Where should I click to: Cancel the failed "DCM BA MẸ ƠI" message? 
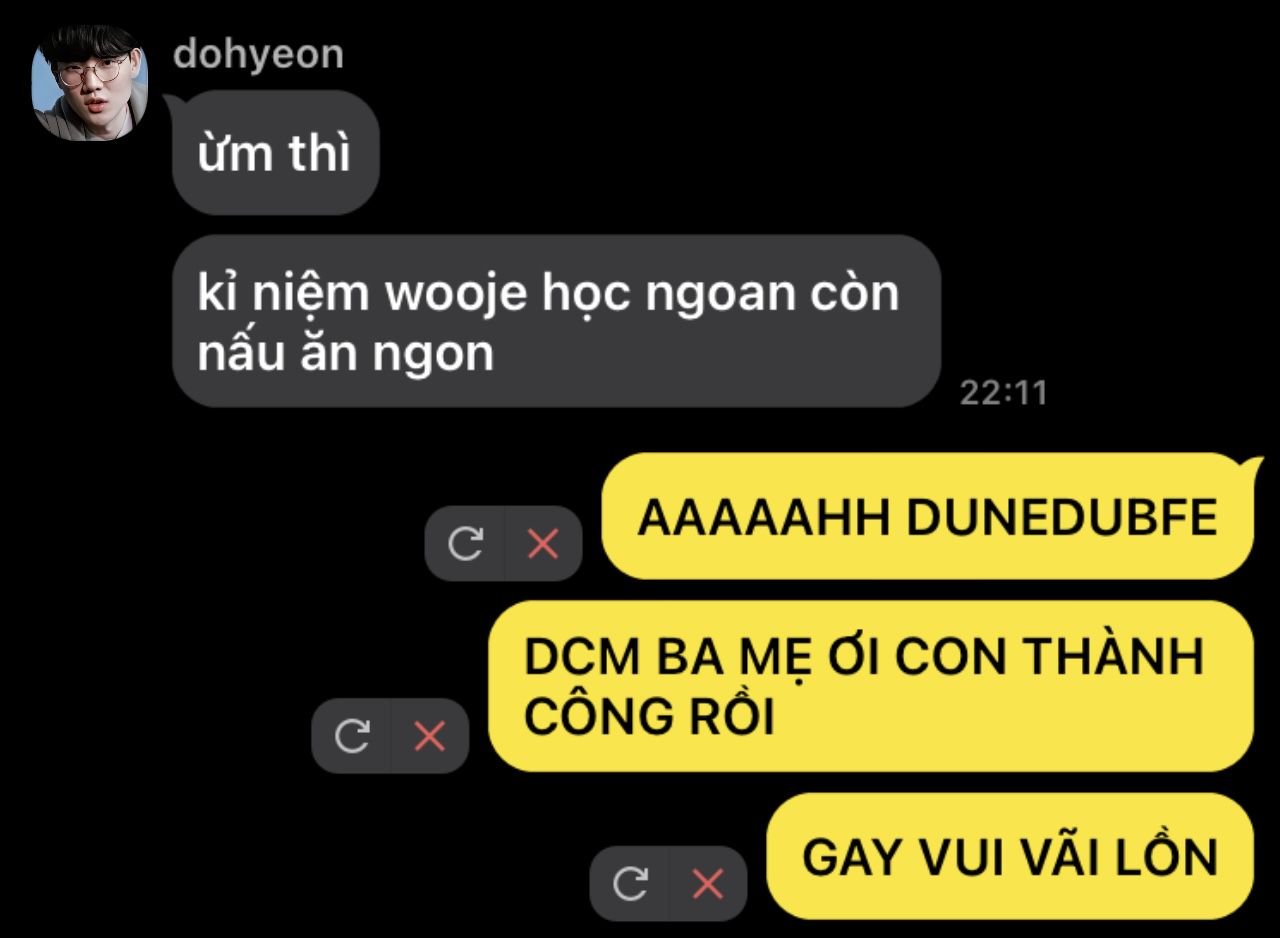430,736
